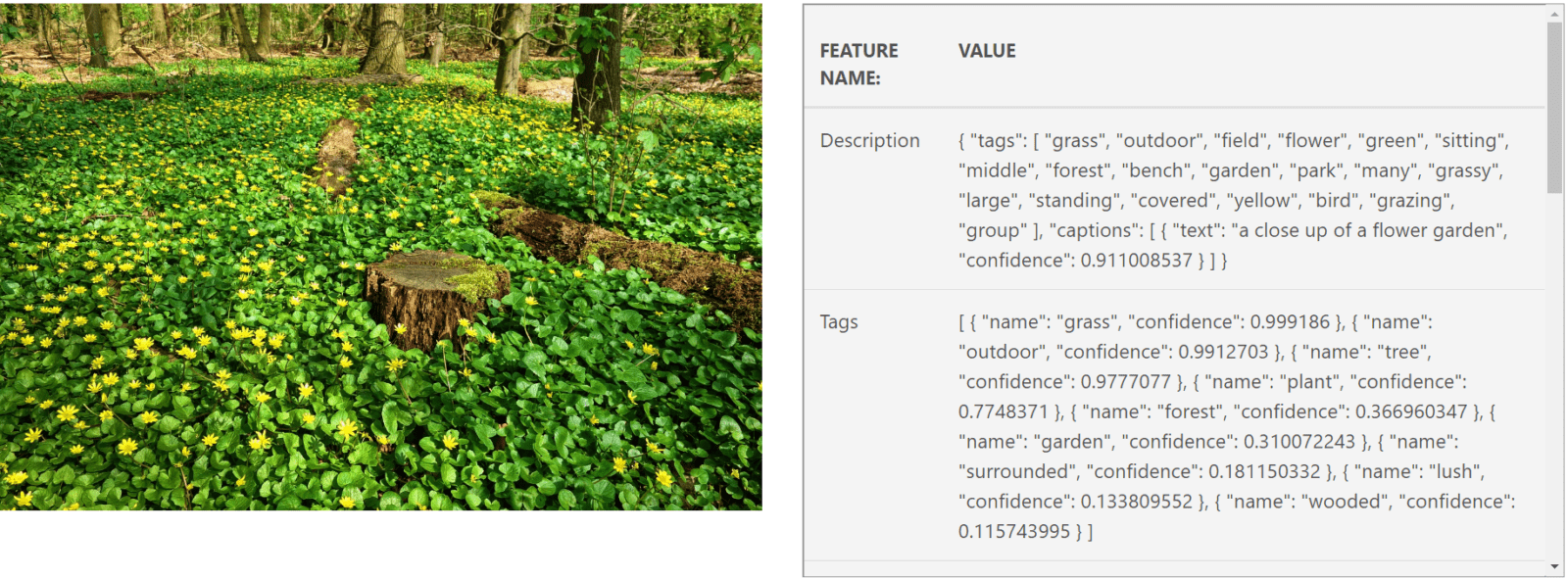Click the results panel scrollbar thumb
The image size is (1568, 579).
click(1554, 108)
